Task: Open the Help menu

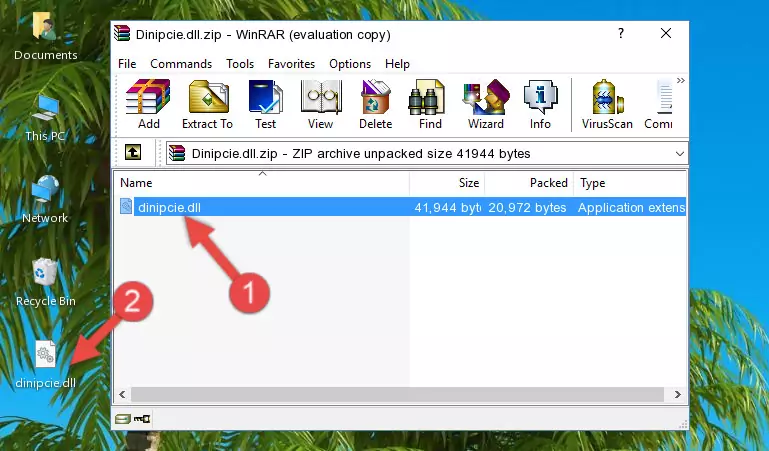Action: tap(397, 64)
